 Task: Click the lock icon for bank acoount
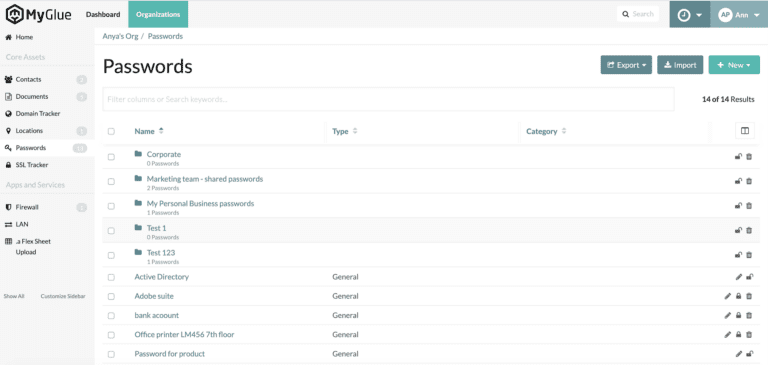[x=739, y=315]
